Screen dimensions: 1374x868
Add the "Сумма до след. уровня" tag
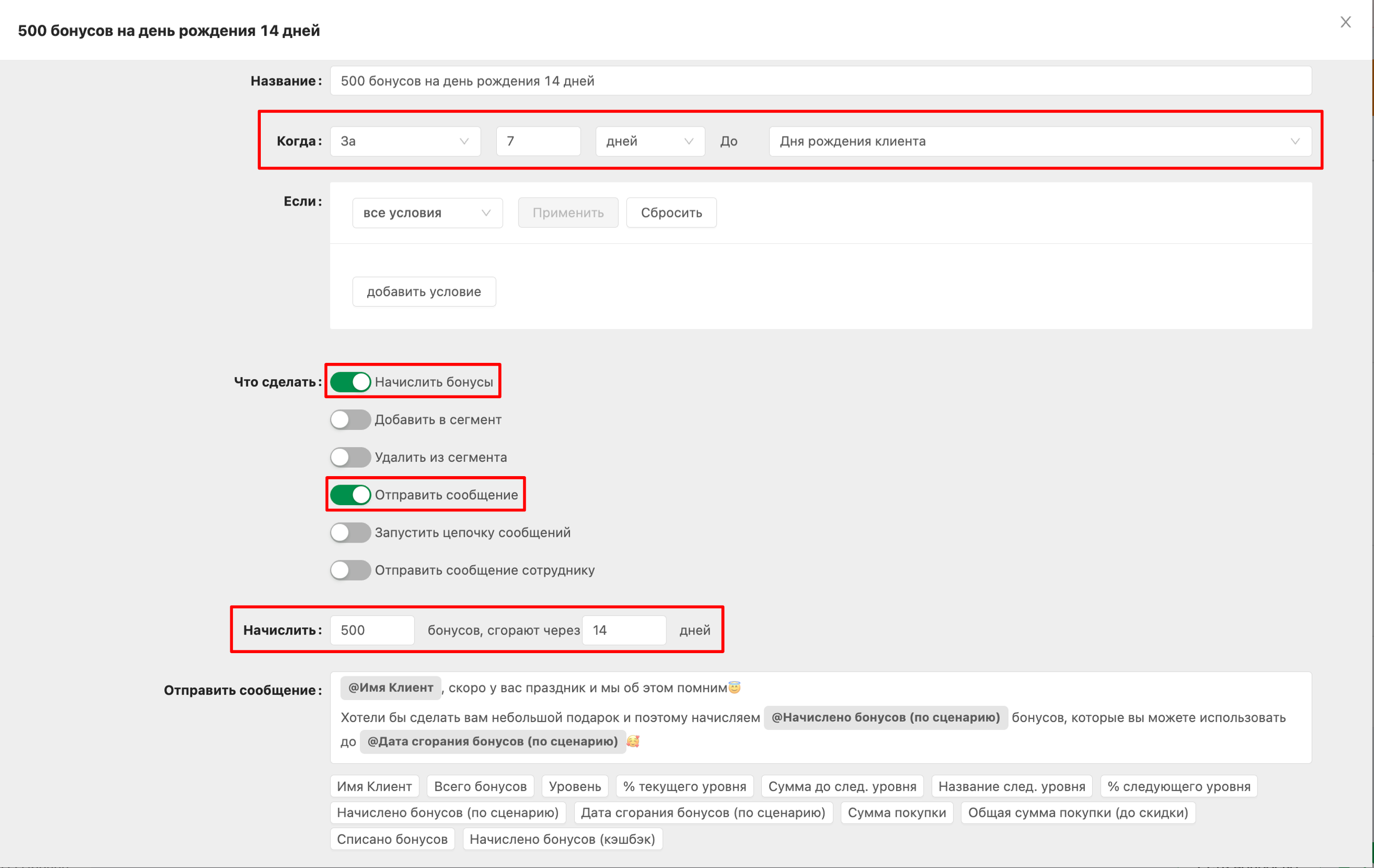(x=842, y=786)
